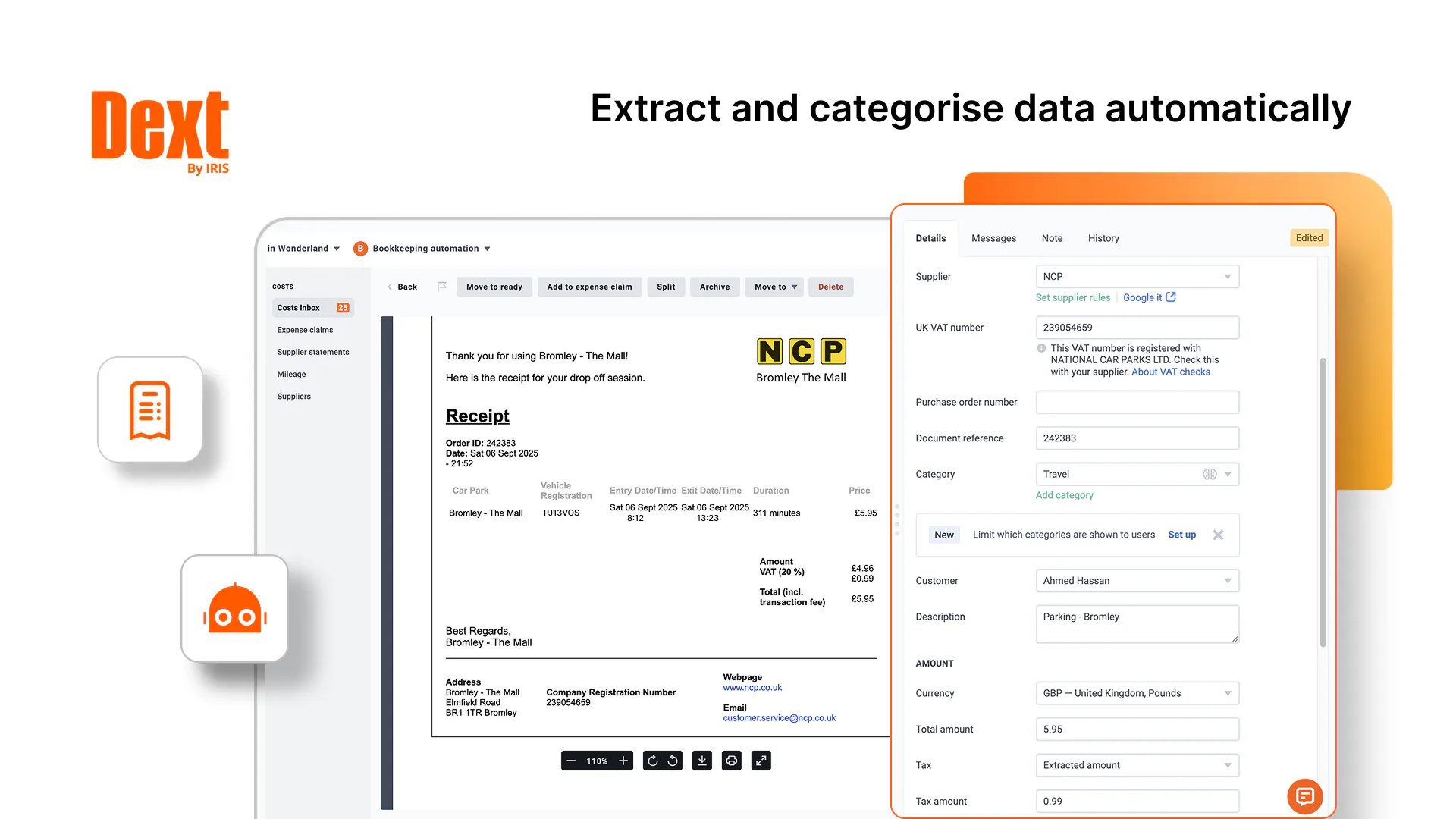Image resolution: width=1456 pixels, height=819 pixels.
Task: Open the Currency dropdown showing GBP
Action: (x=1137, y=693)
